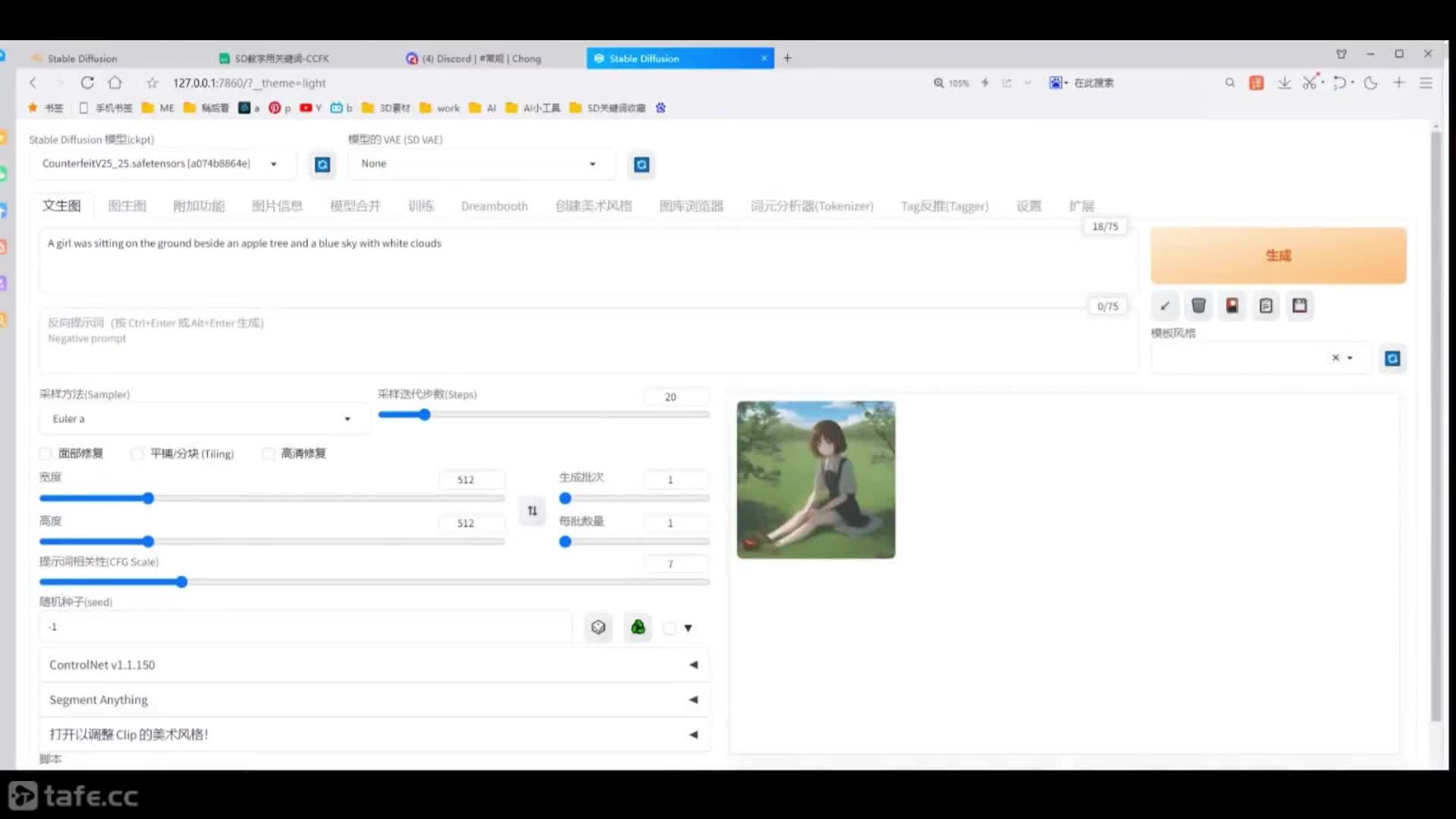
Task: Switch to the 附加功能 extras tab
Action: click(199, 206)
